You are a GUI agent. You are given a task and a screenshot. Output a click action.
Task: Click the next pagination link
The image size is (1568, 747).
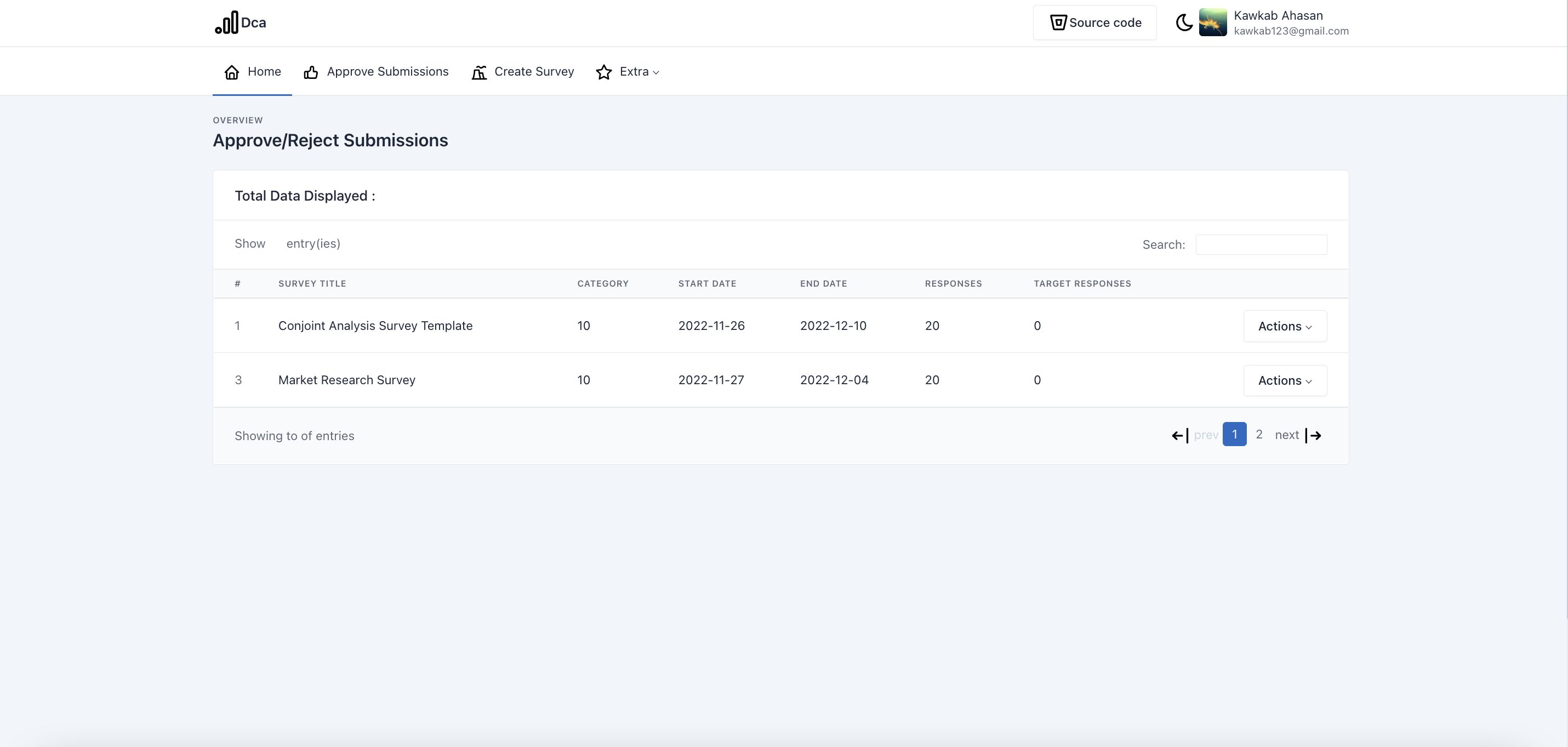[x=1286, y=435]
